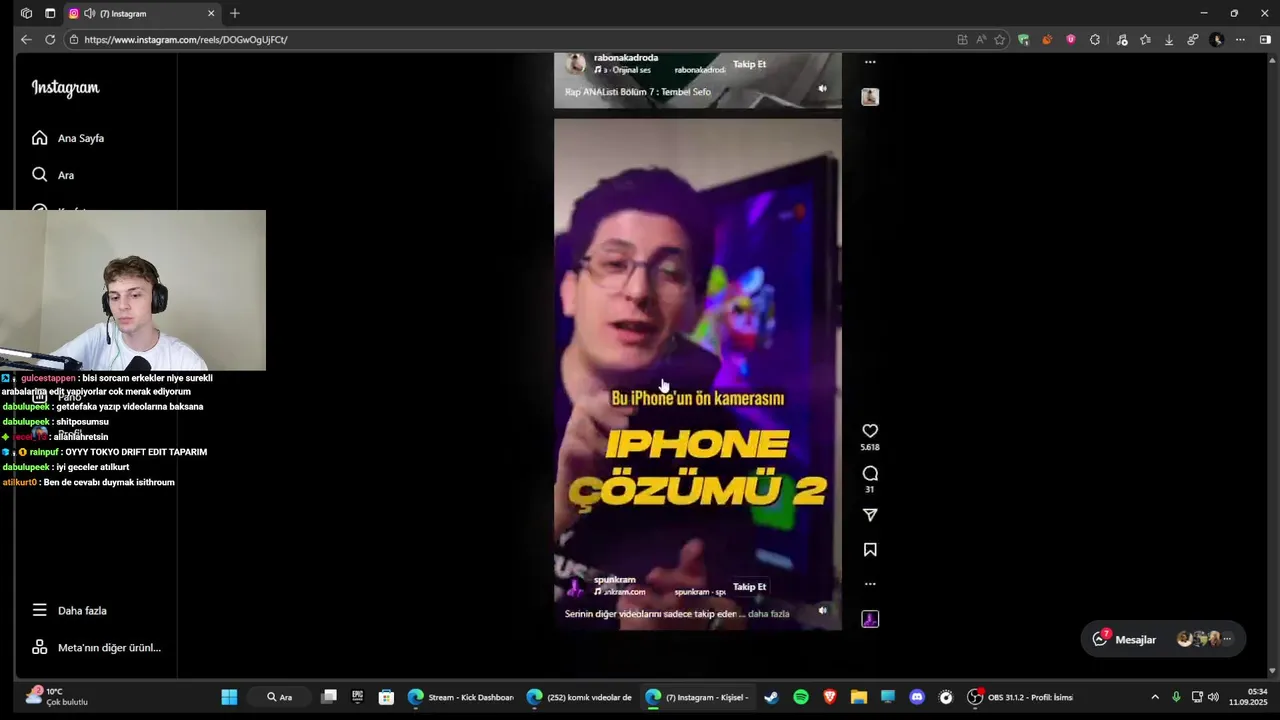Viewport: 1280px width, 720px height.
Task: Share the reel with the paper plane icon
Action: click(870, 515)
